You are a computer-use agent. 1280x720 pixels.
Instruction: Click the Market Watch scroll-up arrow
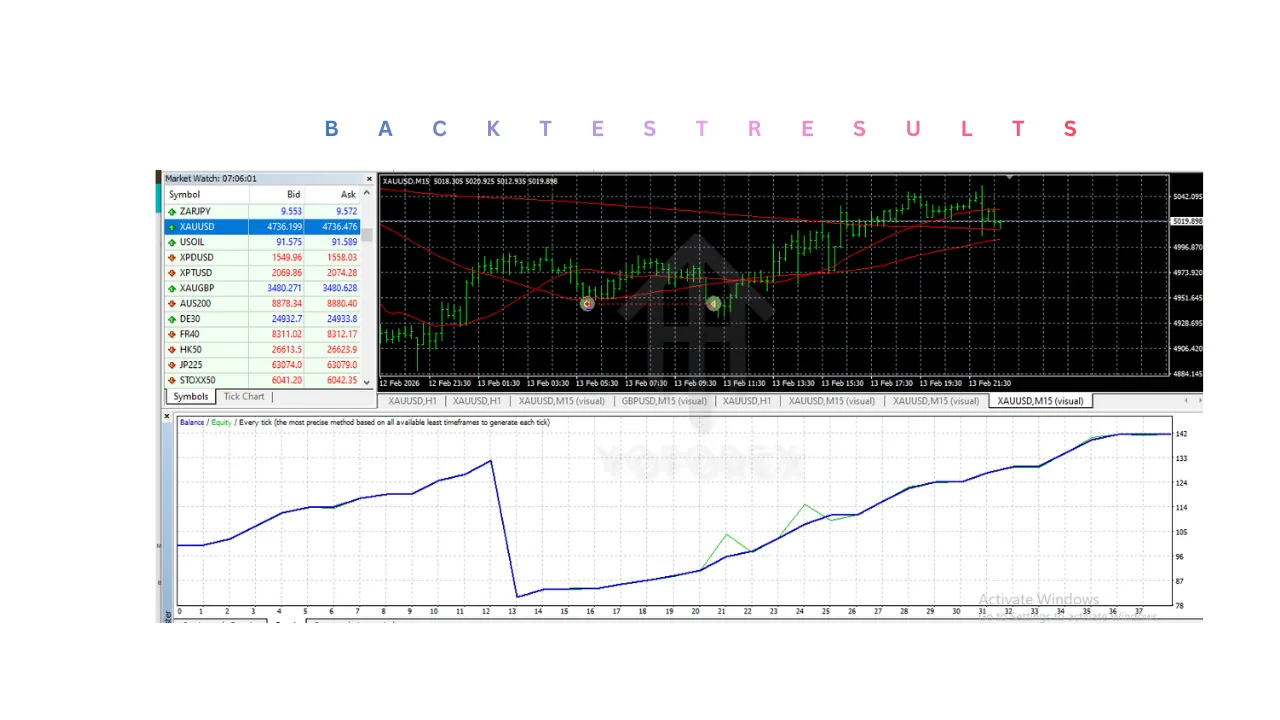367,194
